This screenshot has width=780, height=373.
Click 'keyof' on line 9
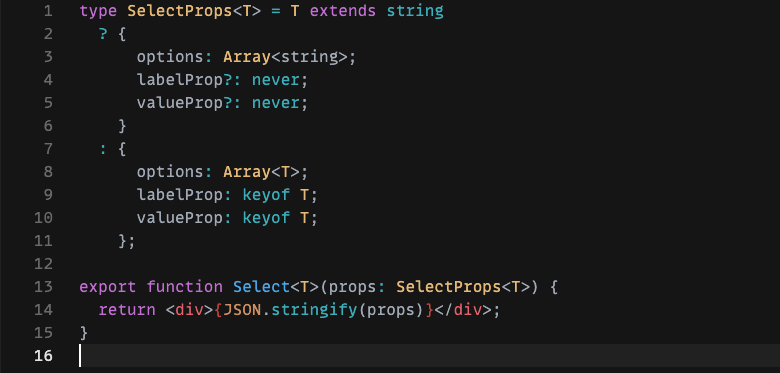pyautogui.click(x=266, y=194)
